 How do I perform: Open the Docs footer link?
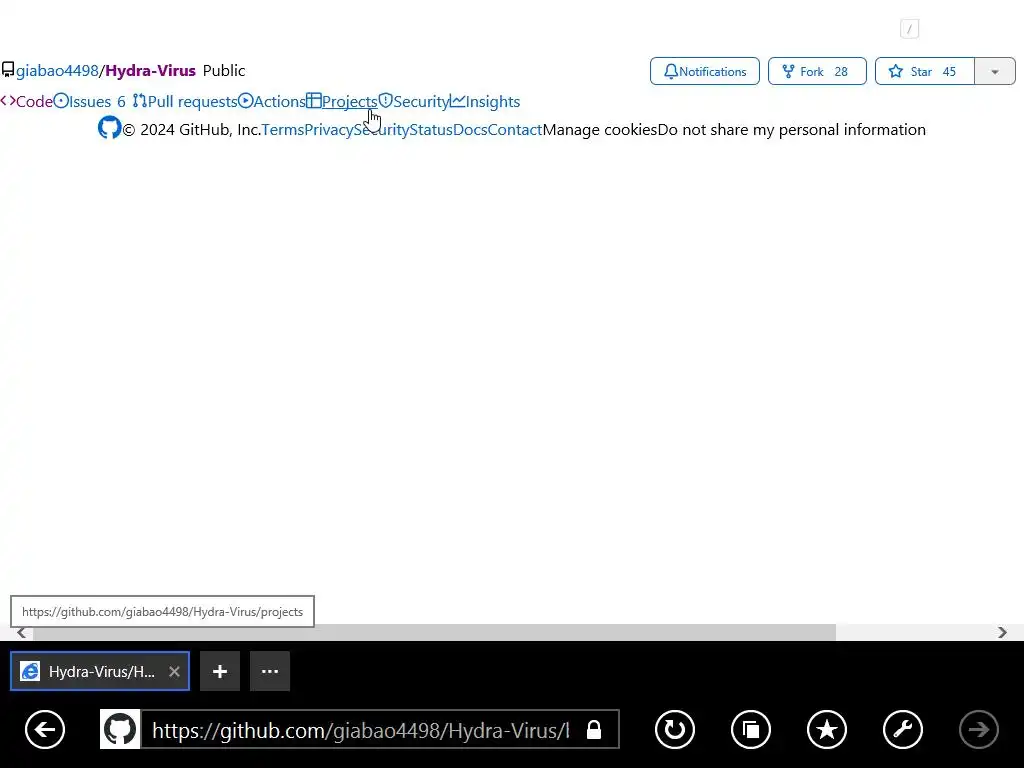[470, 129]
